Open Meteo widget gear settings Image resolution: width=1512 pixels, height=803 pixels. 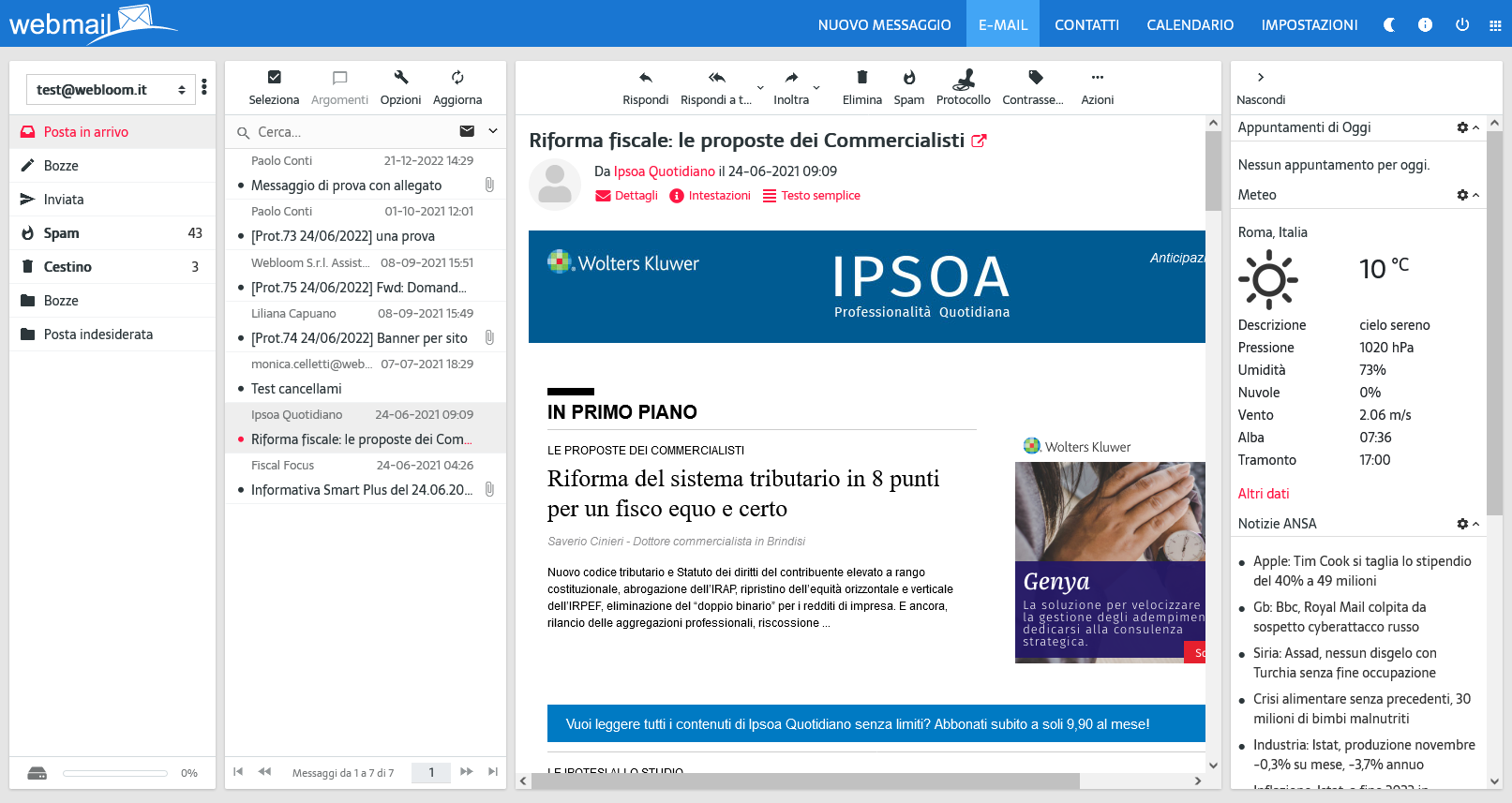point(1462,195)
